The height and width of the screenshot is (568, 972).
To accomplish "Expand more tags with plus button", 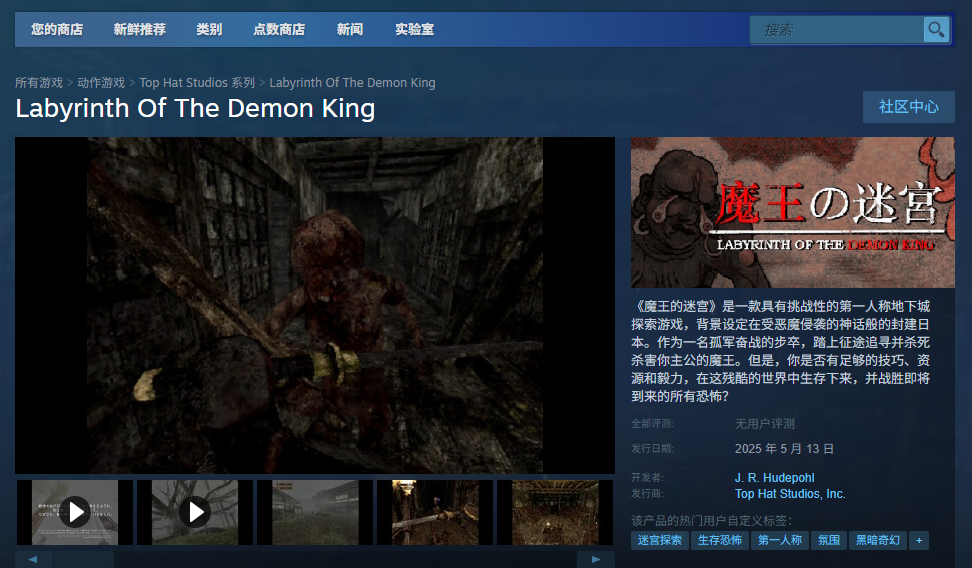I will tap(918, 540).
